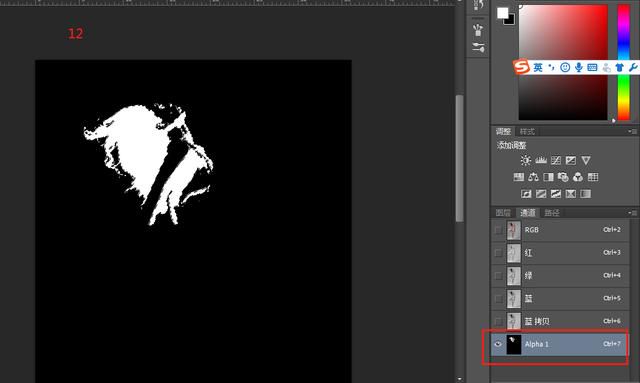Toggle visibility of 蓝 拷贝 channel

pos(498,321)
